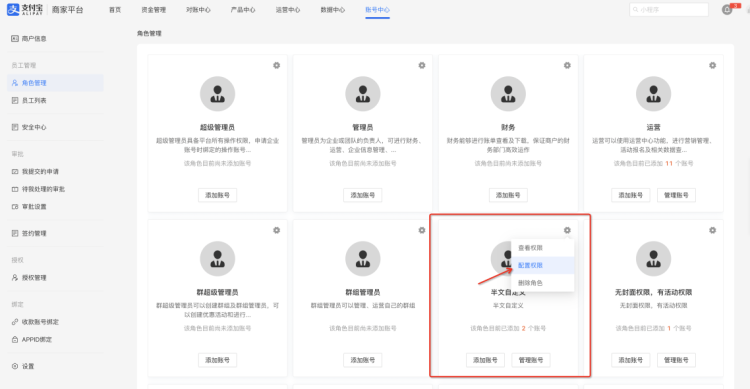This screenshot has height=389, width=750.
Task: Go to 安全中心 in the sidebar
Action: (55, 127)
